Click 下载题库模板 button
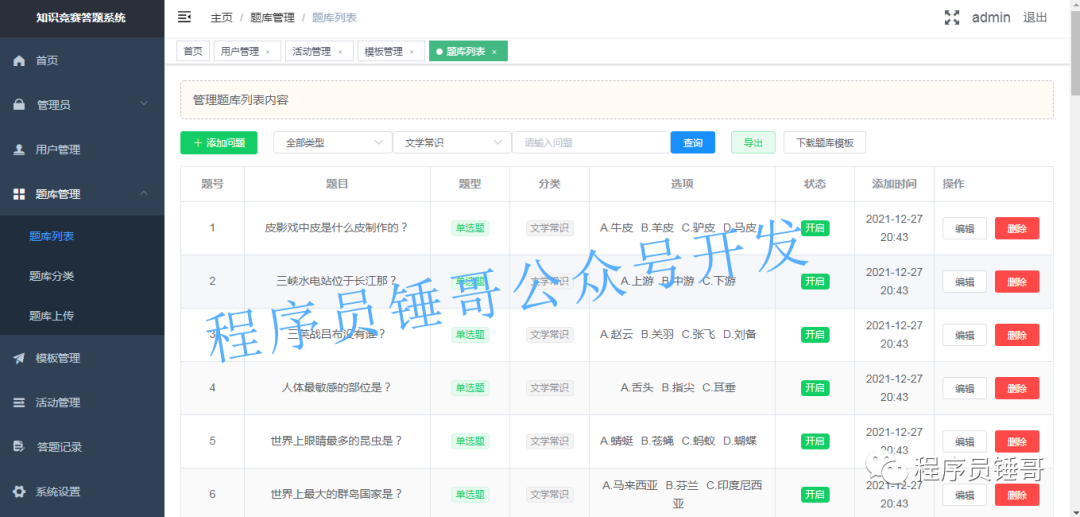 [824, 143]
